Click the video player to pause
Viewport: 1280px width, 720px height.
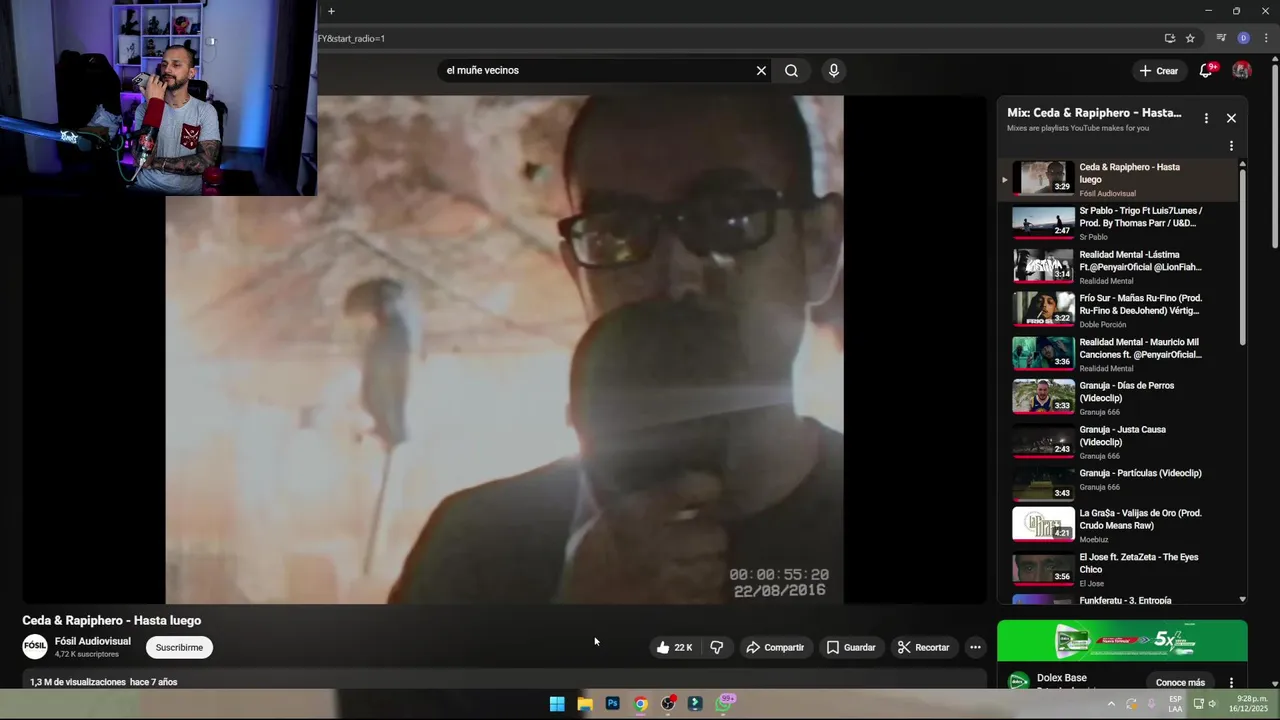504,349
